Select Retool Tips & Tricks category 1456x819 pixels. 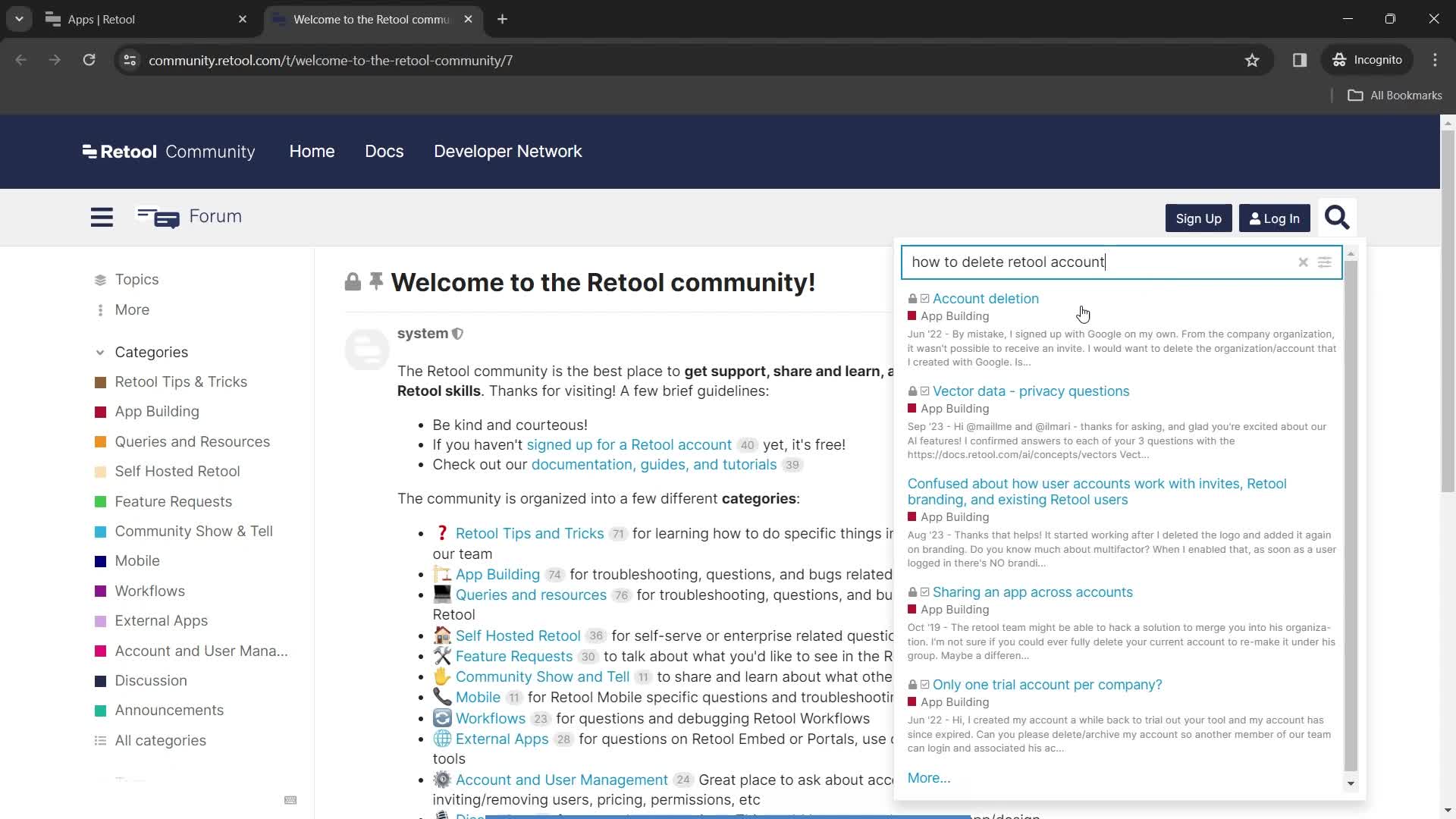point(180,382)
